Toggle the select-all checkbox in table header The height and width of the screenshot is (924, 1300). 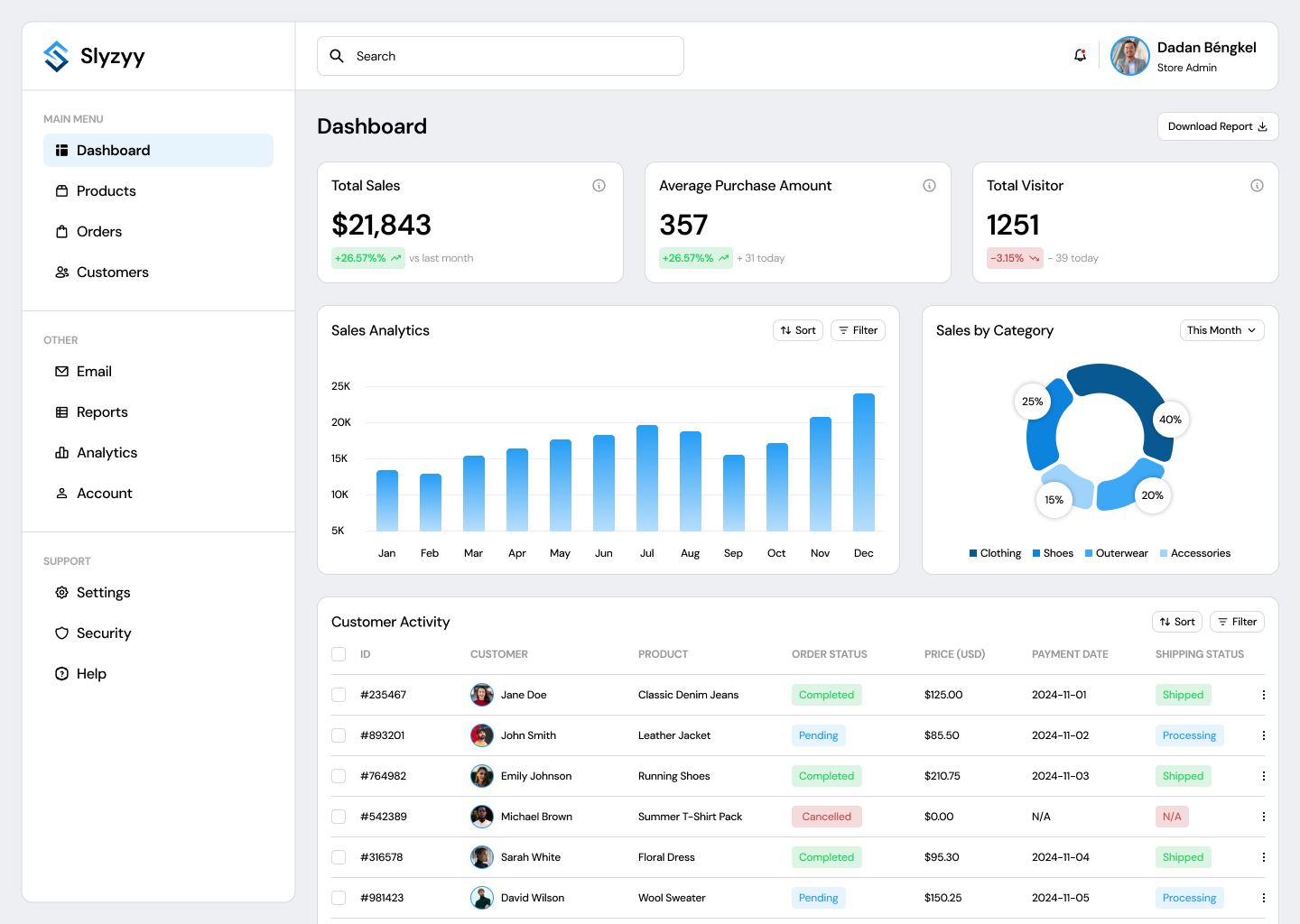339,654
